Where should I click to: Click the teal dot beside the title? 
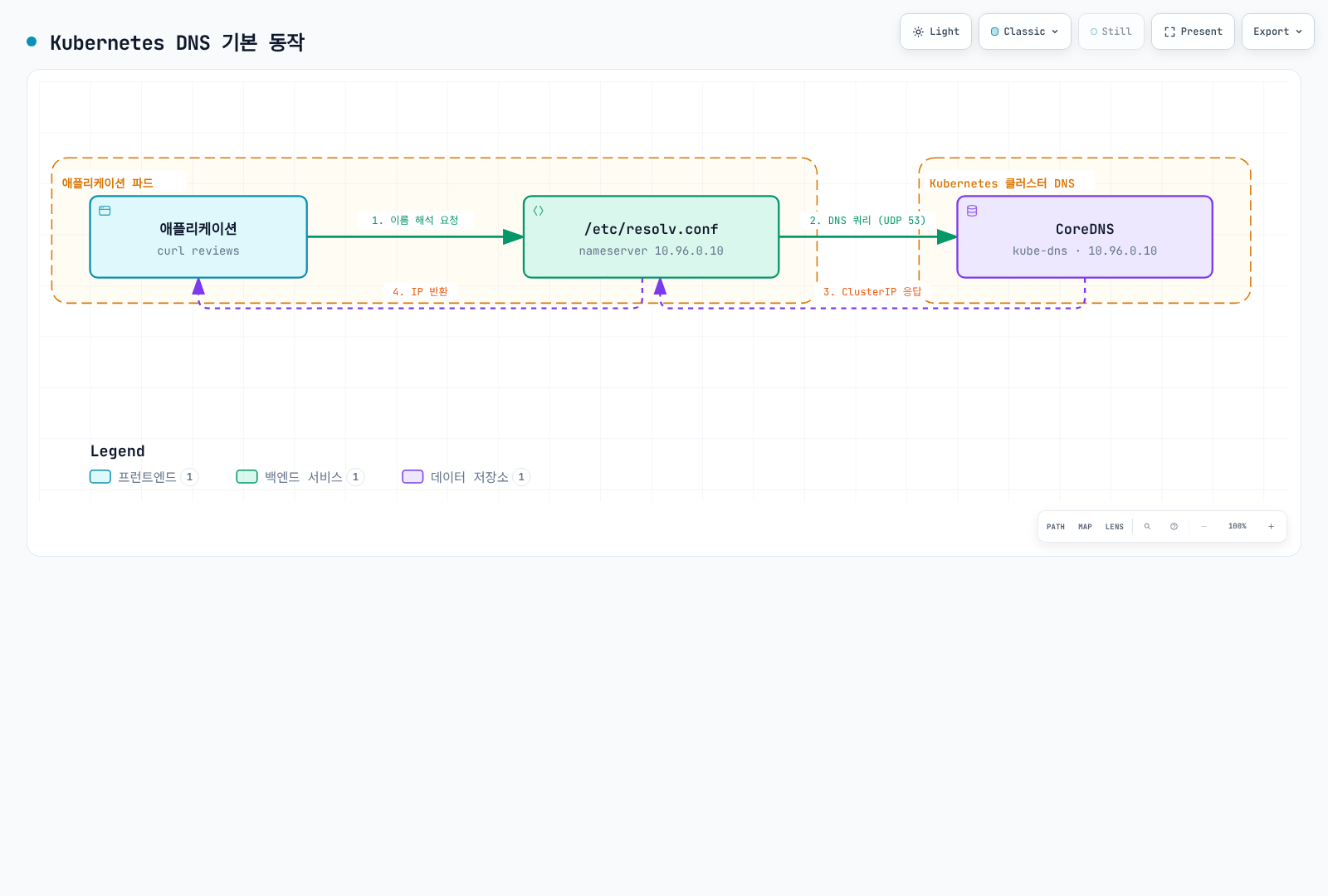(x=32, y=41)
